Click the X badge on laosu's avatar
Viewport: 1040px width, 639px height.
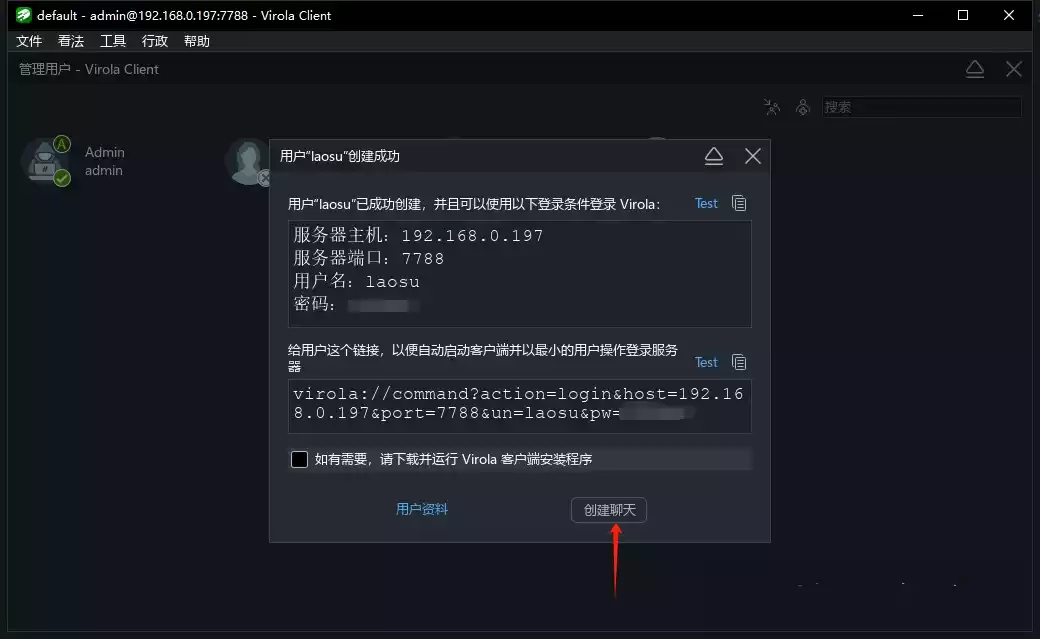coord(264,178)
